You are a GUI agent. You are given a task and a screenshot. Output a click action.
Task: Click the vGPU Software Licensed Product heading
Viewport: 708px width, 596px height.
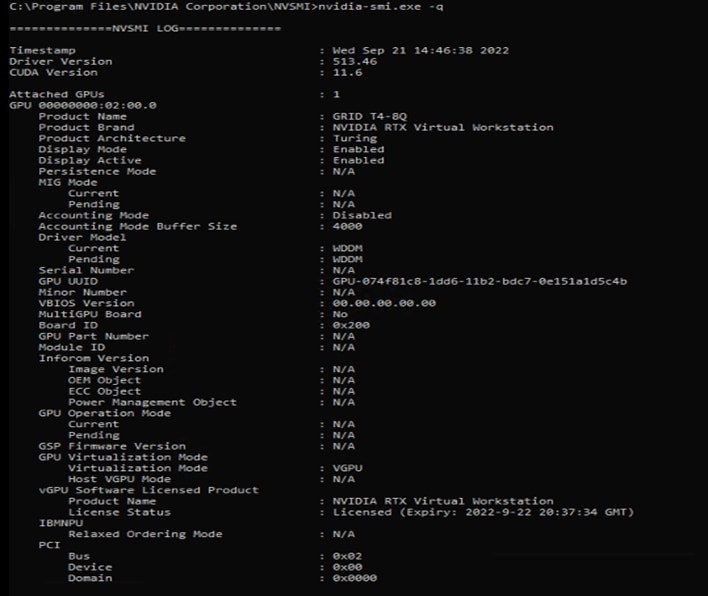149,490
